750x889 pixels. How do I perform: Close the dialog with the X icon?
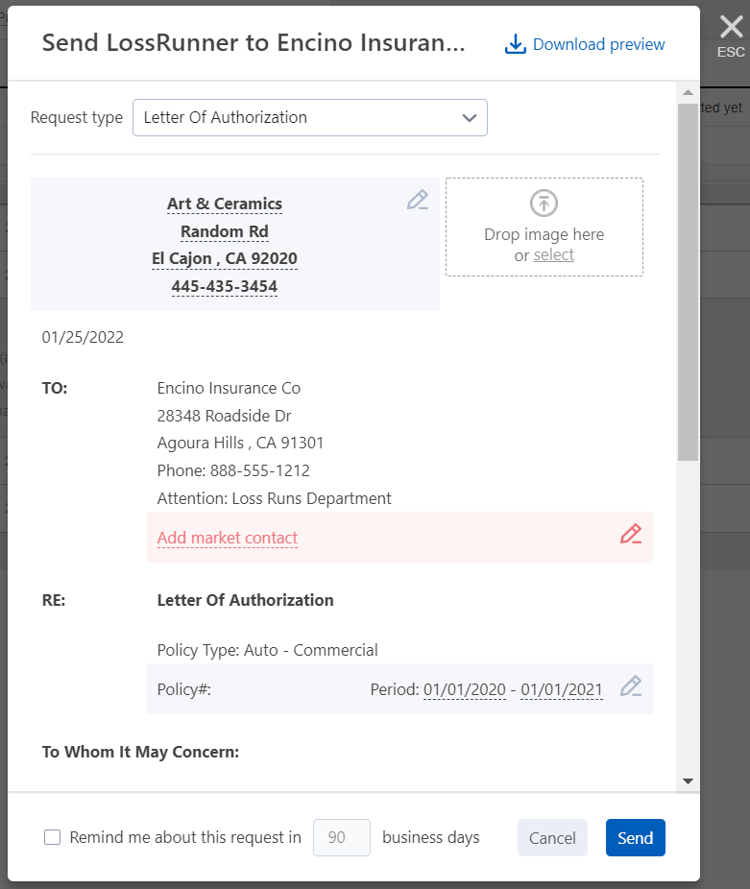[x=731, y=28]
